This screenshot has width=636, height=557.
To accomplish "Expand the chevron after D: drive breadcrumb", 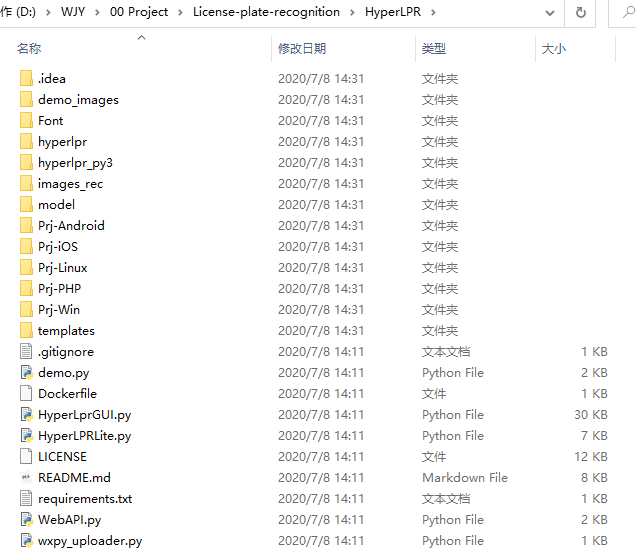I will tap(48, 13).
